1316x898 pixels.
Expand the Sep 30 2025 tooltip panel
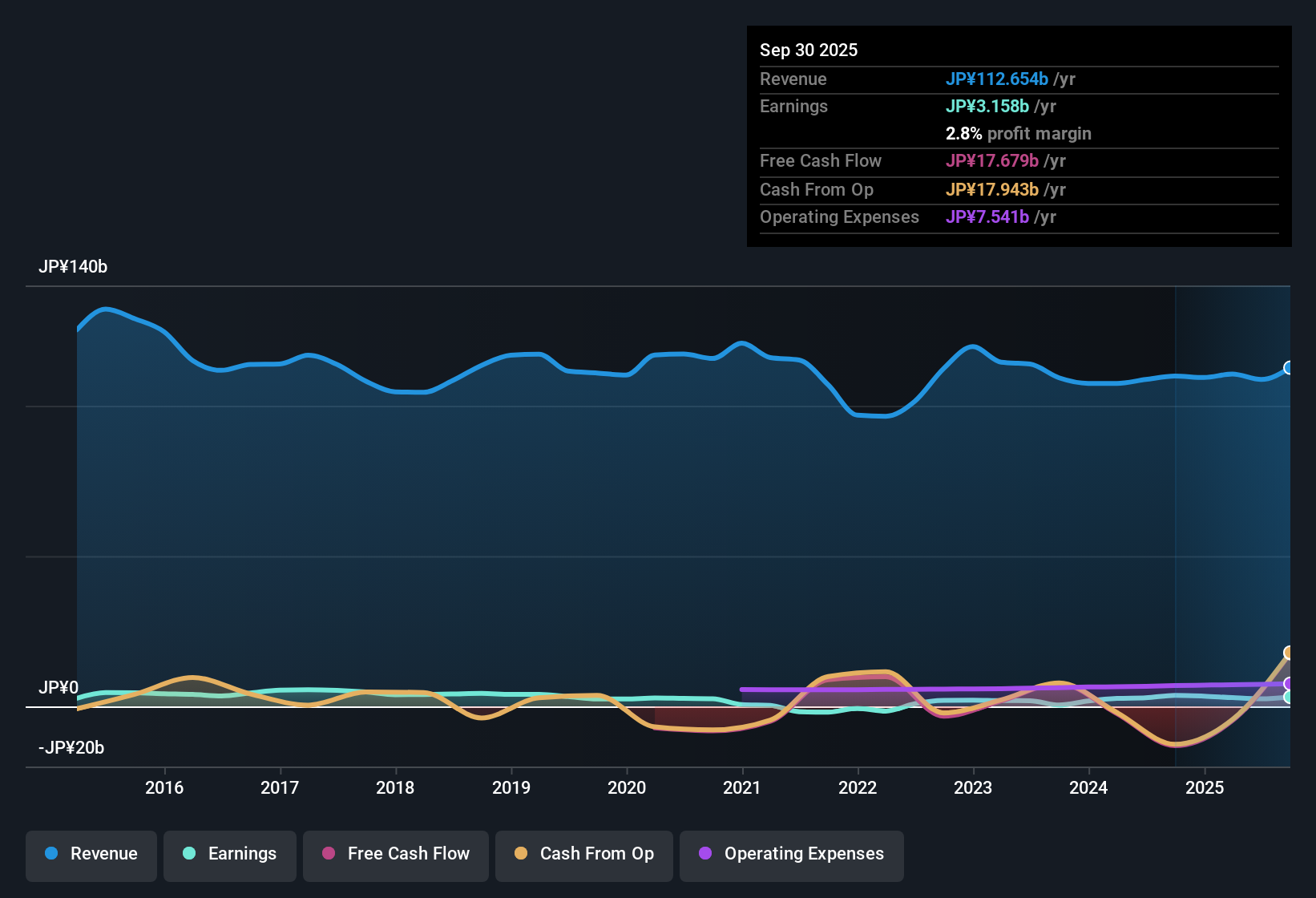click(x=1018, y=136)
